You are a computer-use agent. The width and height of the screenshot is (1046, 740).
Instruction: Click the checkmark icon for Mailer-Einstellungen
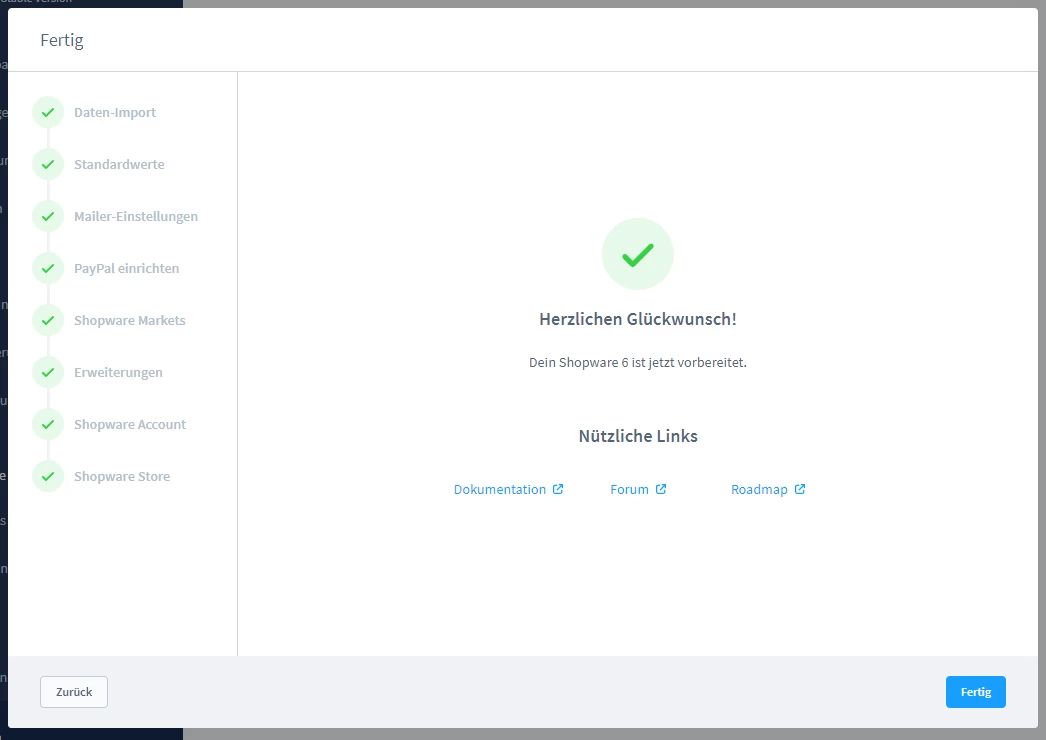pyautogui.click(x=48, y=216)
